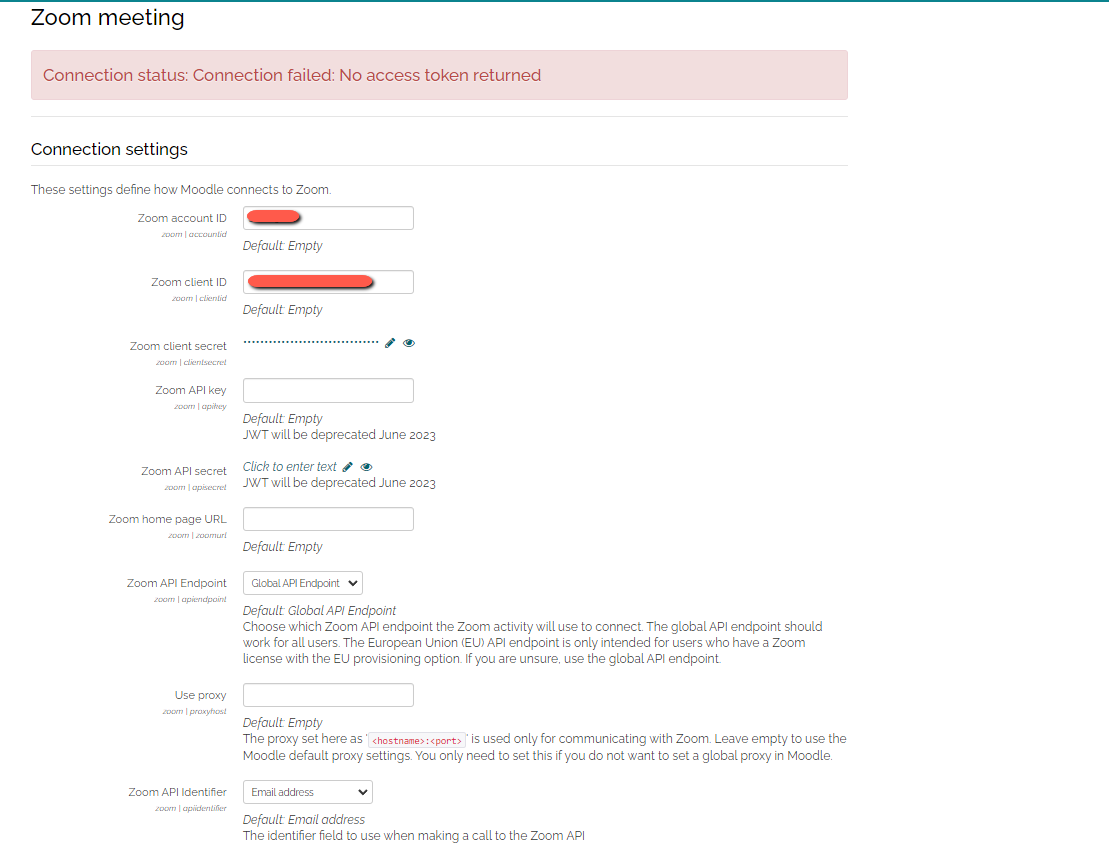Select the Zoom account ID input box
The height and width of the screenshot is (866, 1109).
(x=328, y=217)
